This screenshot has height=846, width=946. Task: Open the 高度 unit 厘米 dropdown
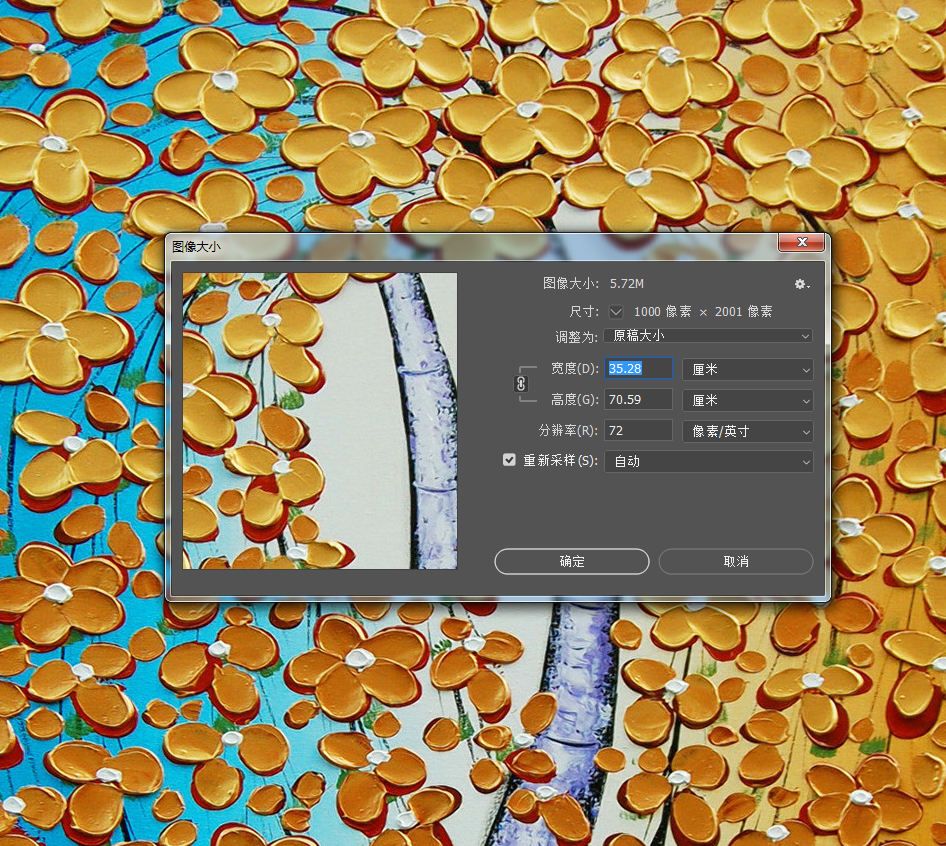748,400
